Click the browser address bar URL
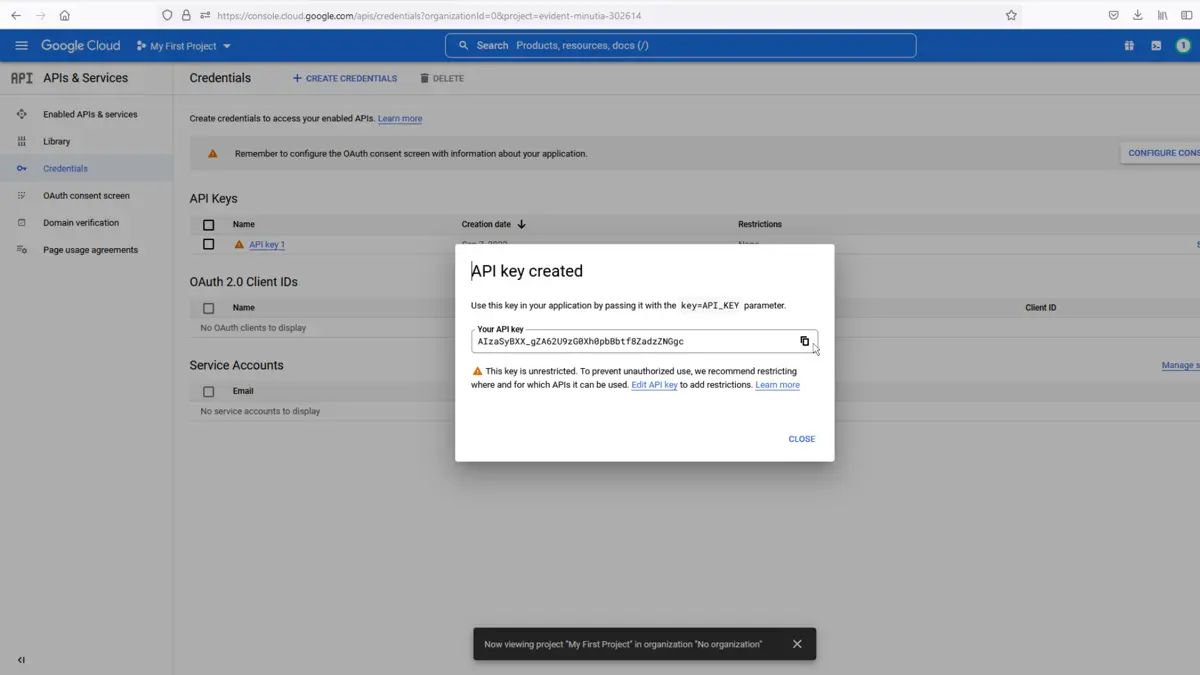The height and width of the screenshot is (675, 1200). pyautogui.click(x=429, y=16)
